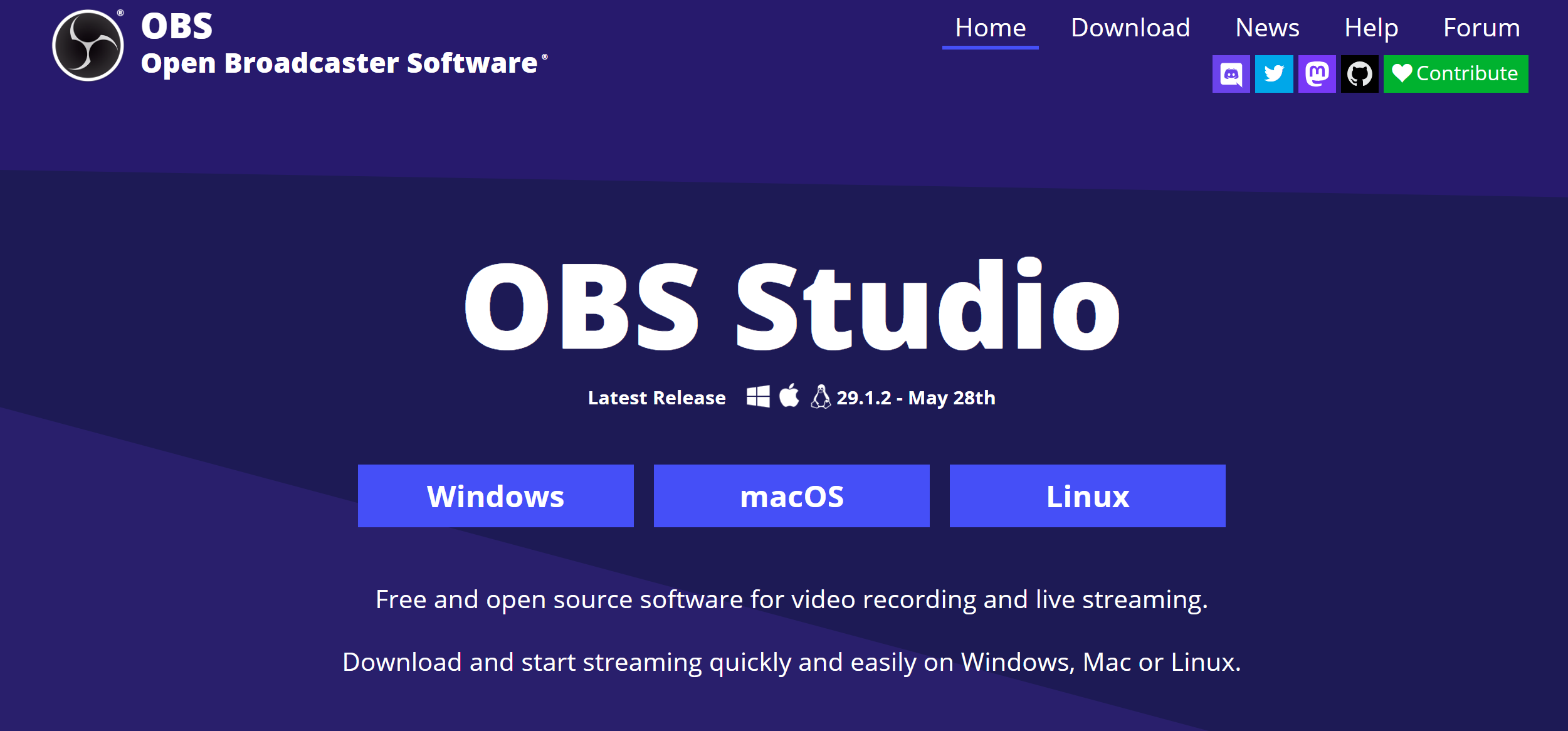
Task: Click the Forum navigation link
Action: point(1485,27)
